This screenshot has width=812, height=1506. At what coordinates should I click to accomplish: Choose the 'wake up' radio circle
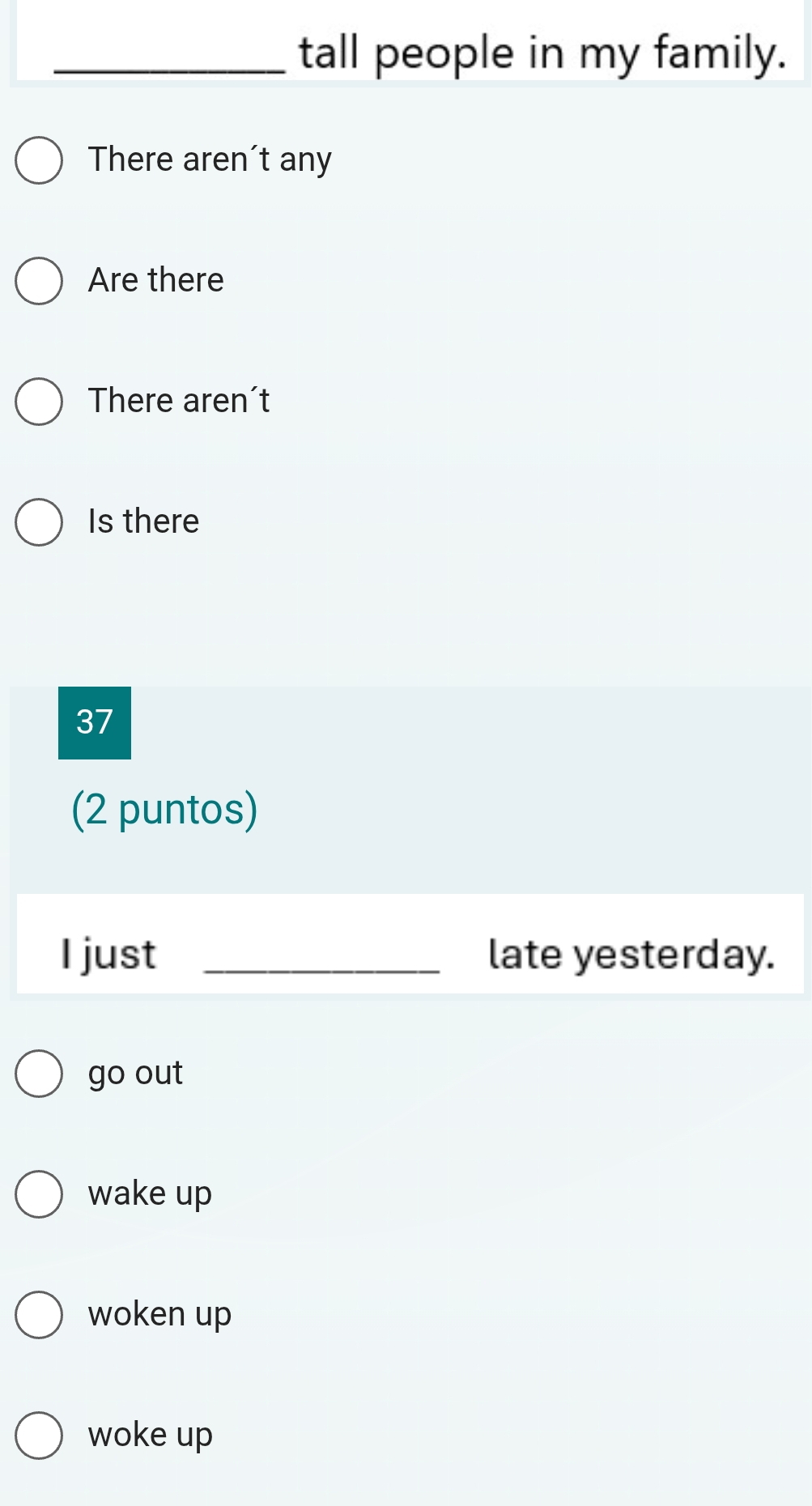39,1194
